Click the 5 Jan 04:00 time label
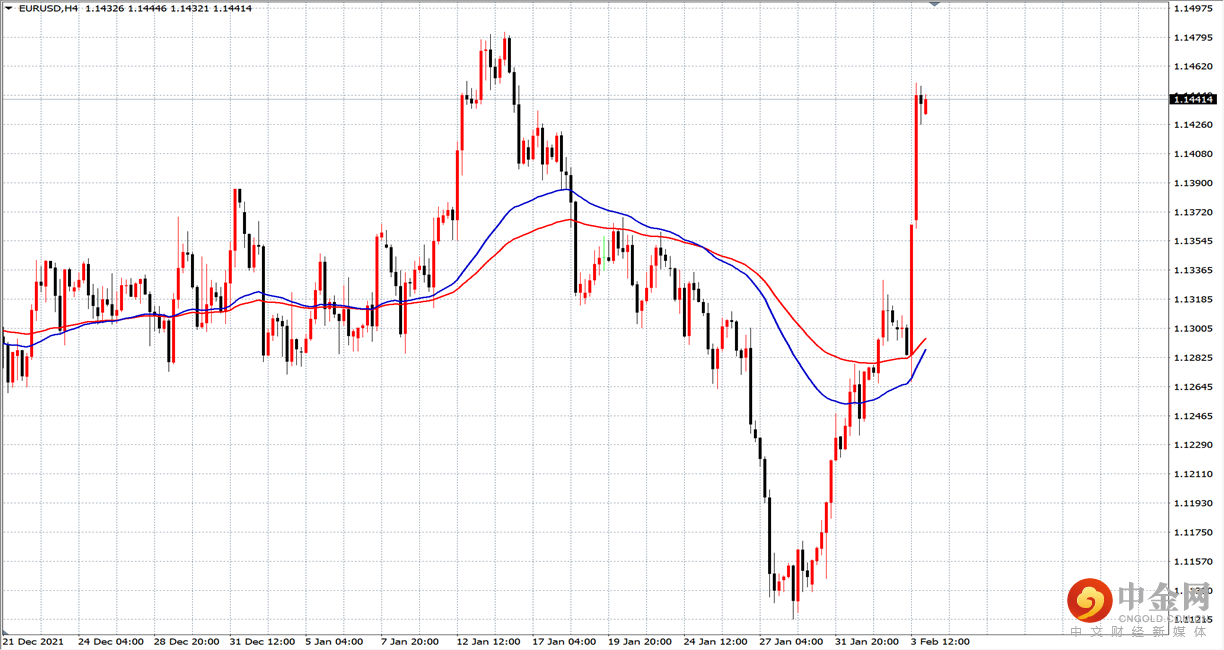Screen dimensions: 1224x650 click(334, 641)
